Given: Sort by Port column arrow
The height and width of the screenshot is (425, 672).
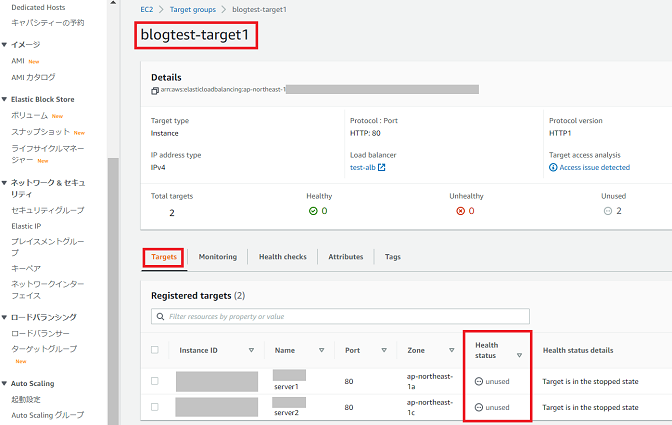Looking at the screenshot, I should (x=384, y=350).
